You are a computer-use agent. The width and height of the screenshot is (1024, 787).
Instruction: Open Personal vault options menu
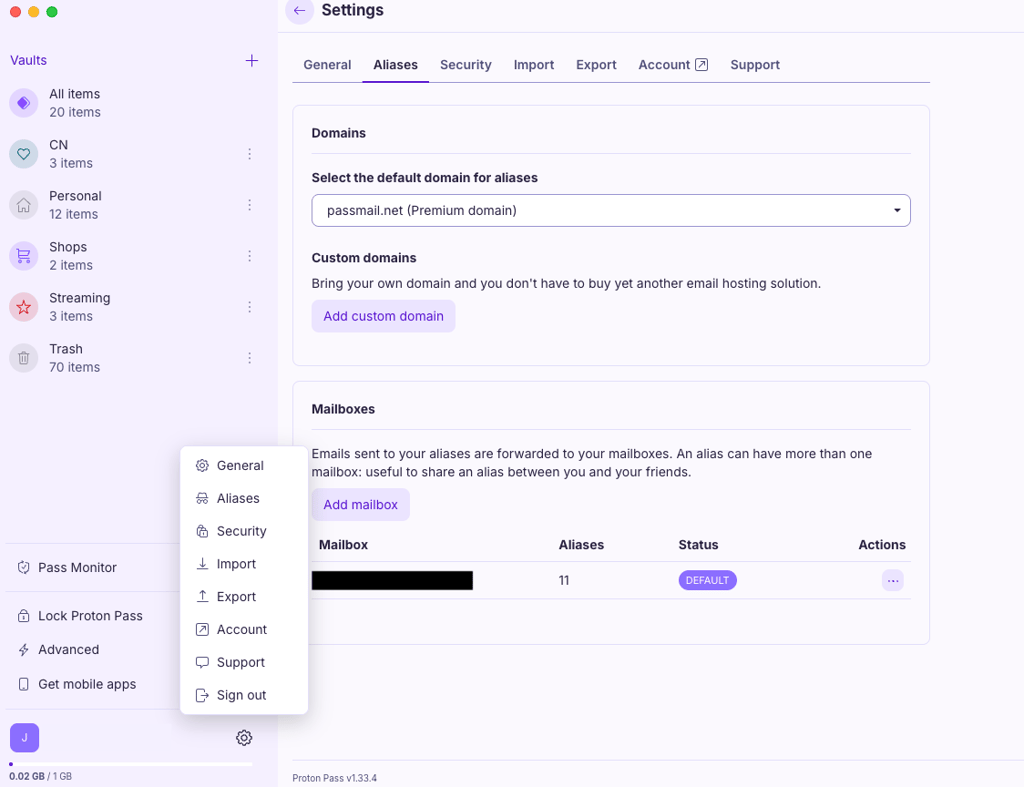tap(249, 205)
